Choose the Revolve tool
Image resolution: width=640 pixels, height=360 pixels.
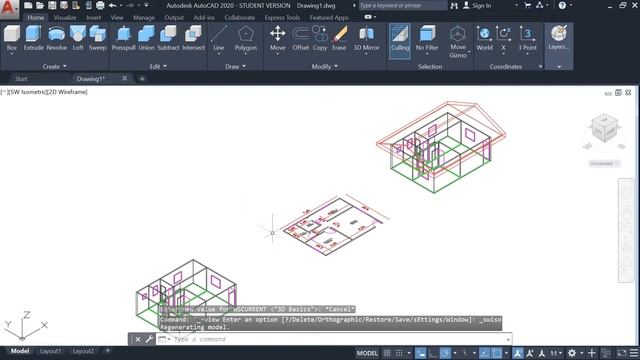[x=57, y=39]
